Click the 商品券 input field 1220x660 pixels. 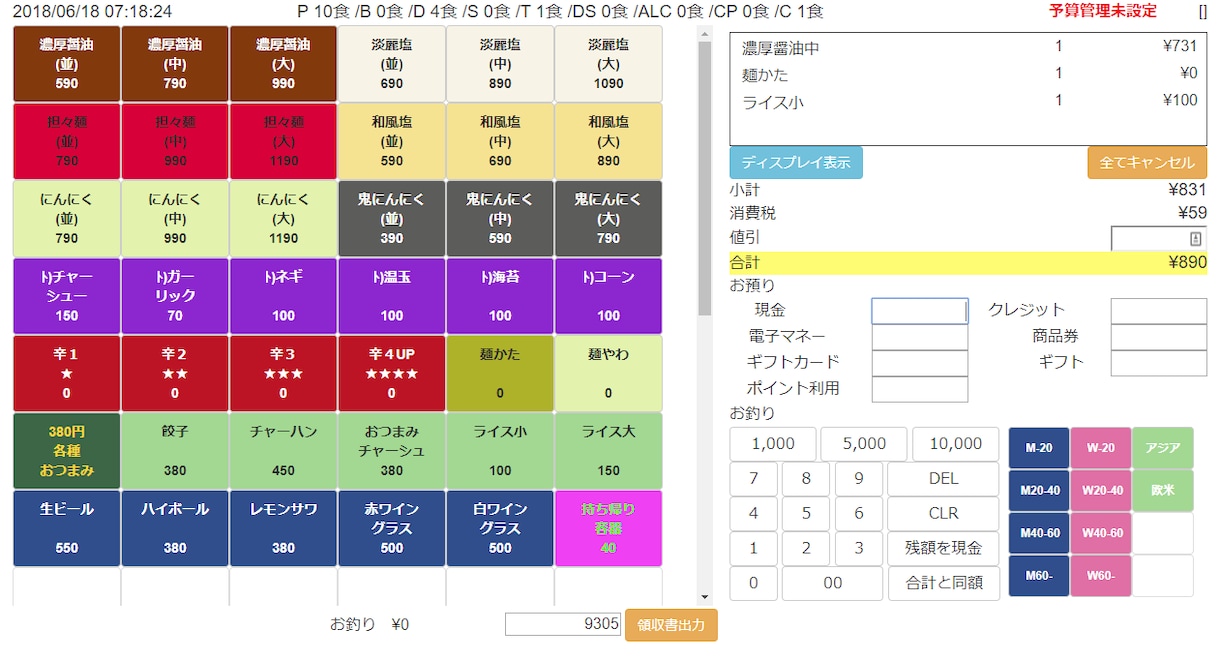coord(1159,337)
